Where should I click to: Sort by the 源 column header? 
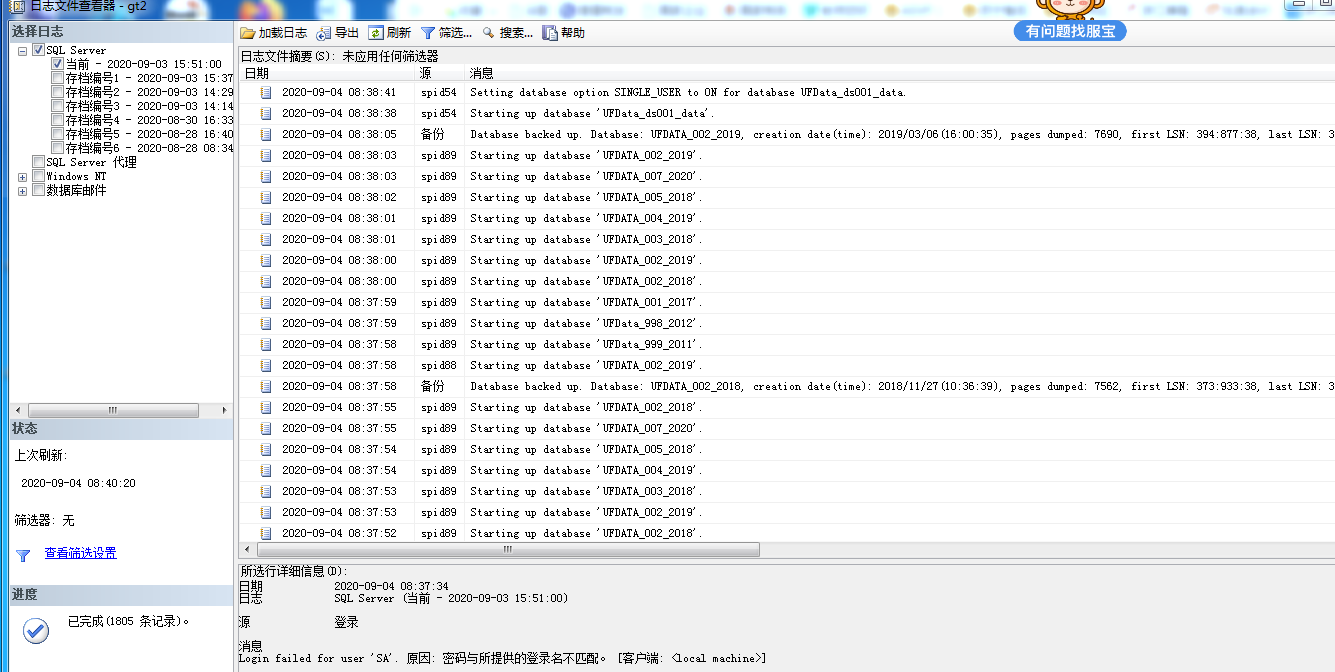440,74
